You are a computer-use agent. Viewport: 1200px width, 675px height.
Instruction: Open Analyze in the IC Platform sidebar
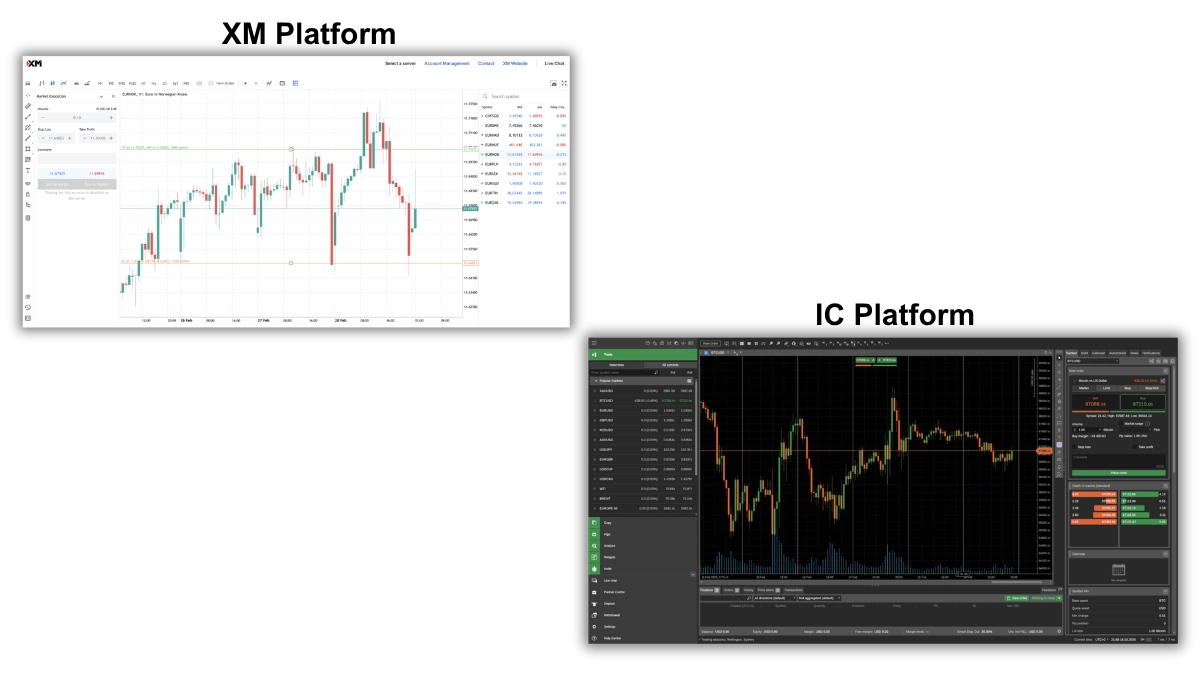(643, 546)
